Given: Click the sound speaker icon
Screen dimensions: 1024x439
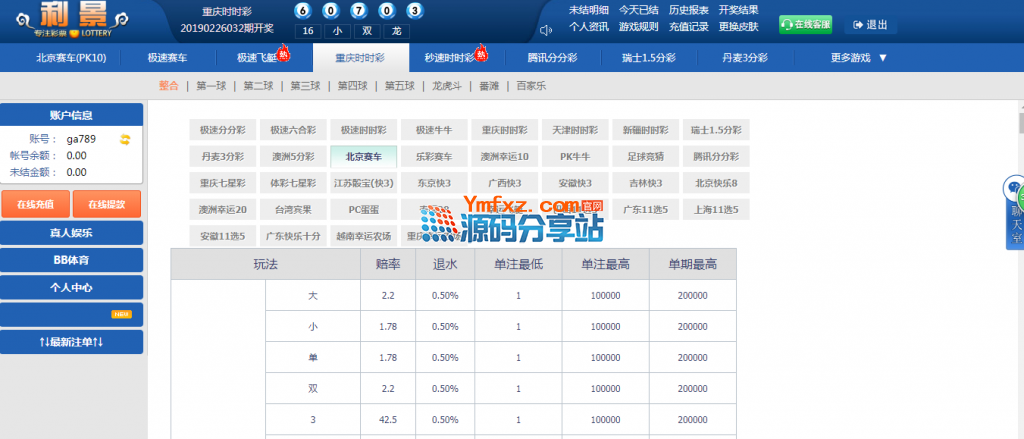Looking at the screenshot, I should tap(546, 30).
